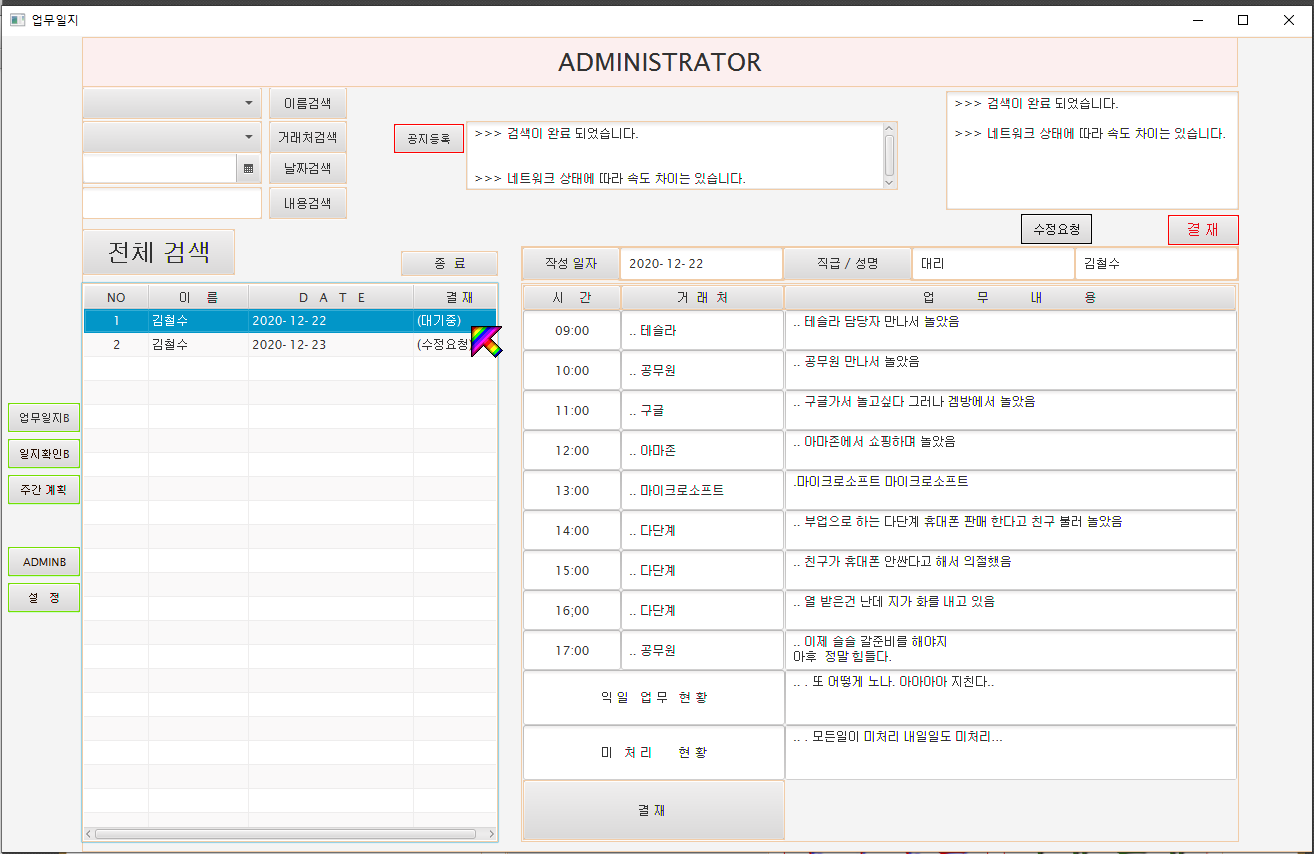Click the 14:00 거래처 field 다단계
1314x854 pixels.
702,530
